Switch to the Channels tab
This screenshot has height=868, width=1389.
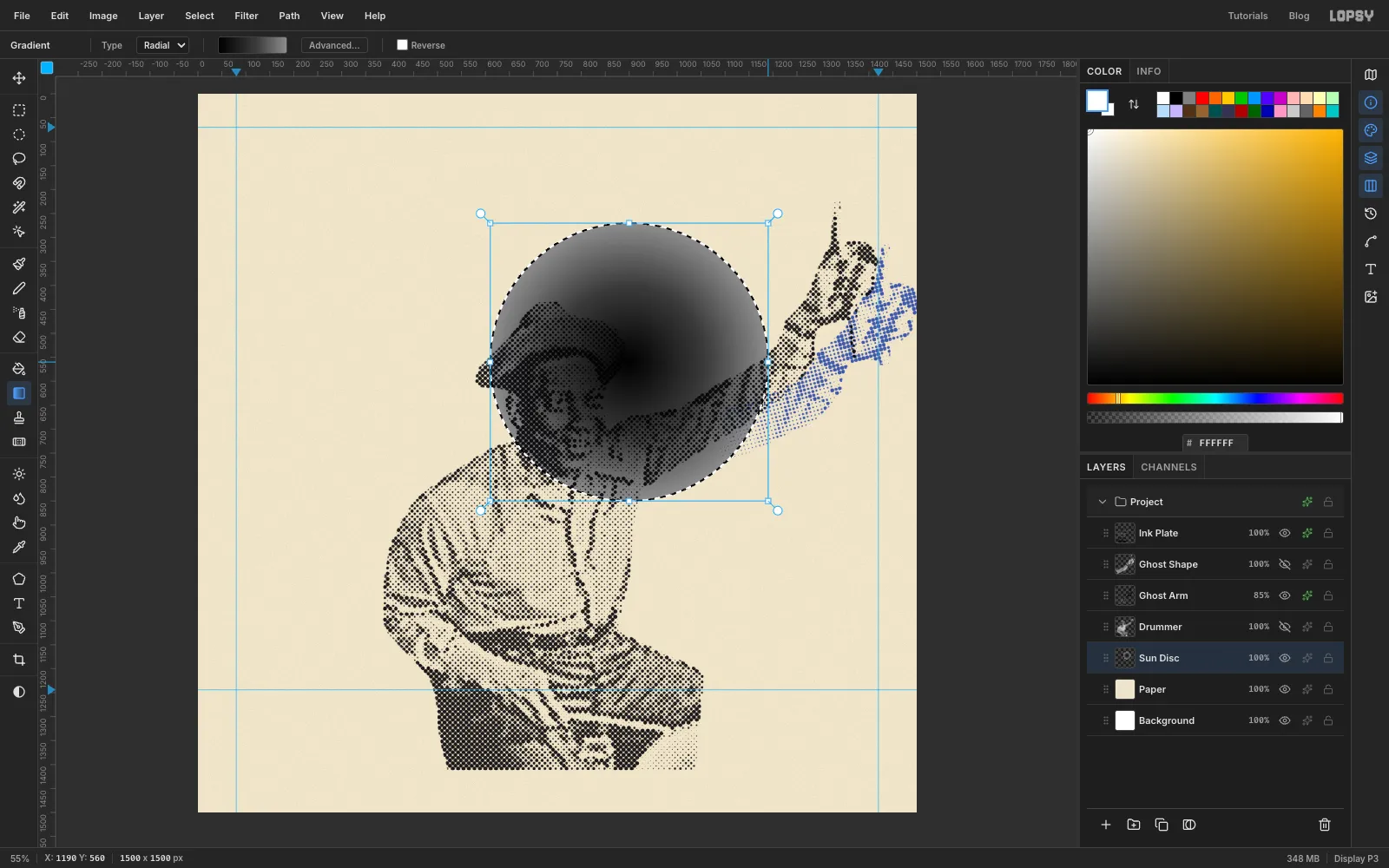click(x=1168, y=467)
